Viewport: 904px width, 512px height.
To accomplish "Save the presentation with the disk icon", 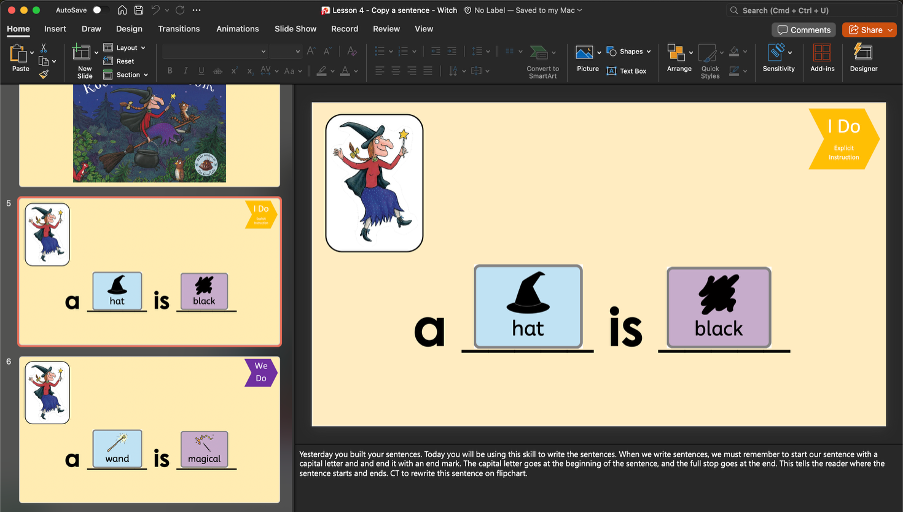I will [138, 10].
